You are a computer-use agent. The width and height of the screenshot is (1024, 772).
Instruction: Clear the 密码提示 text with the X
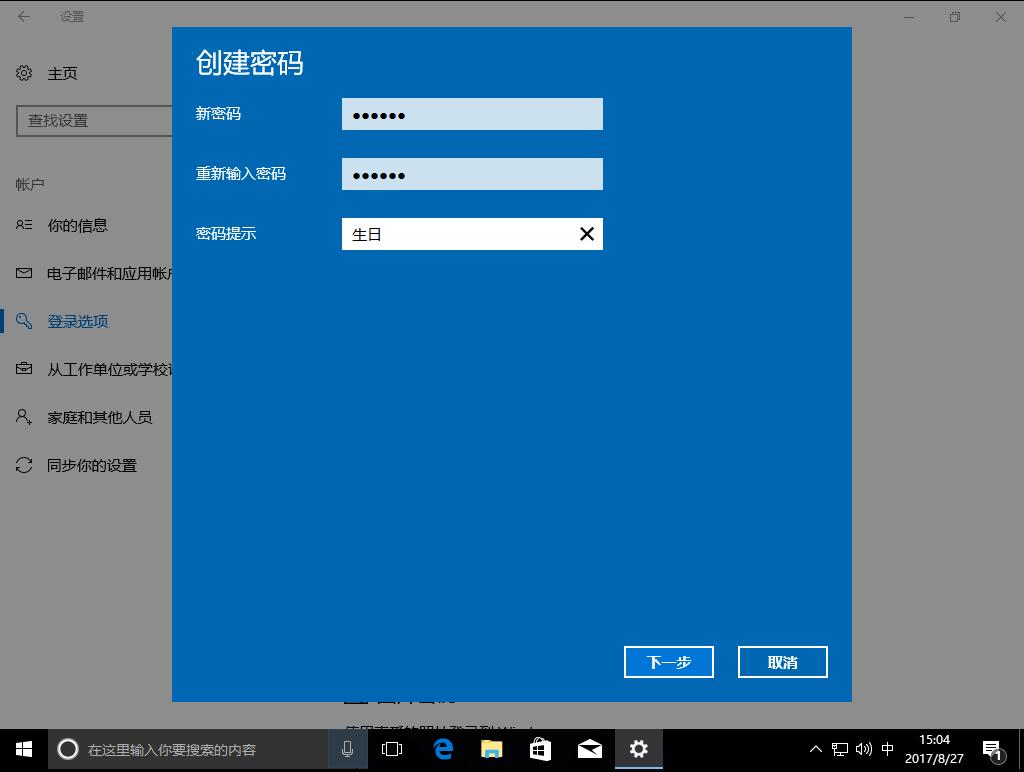coord(586,233)
